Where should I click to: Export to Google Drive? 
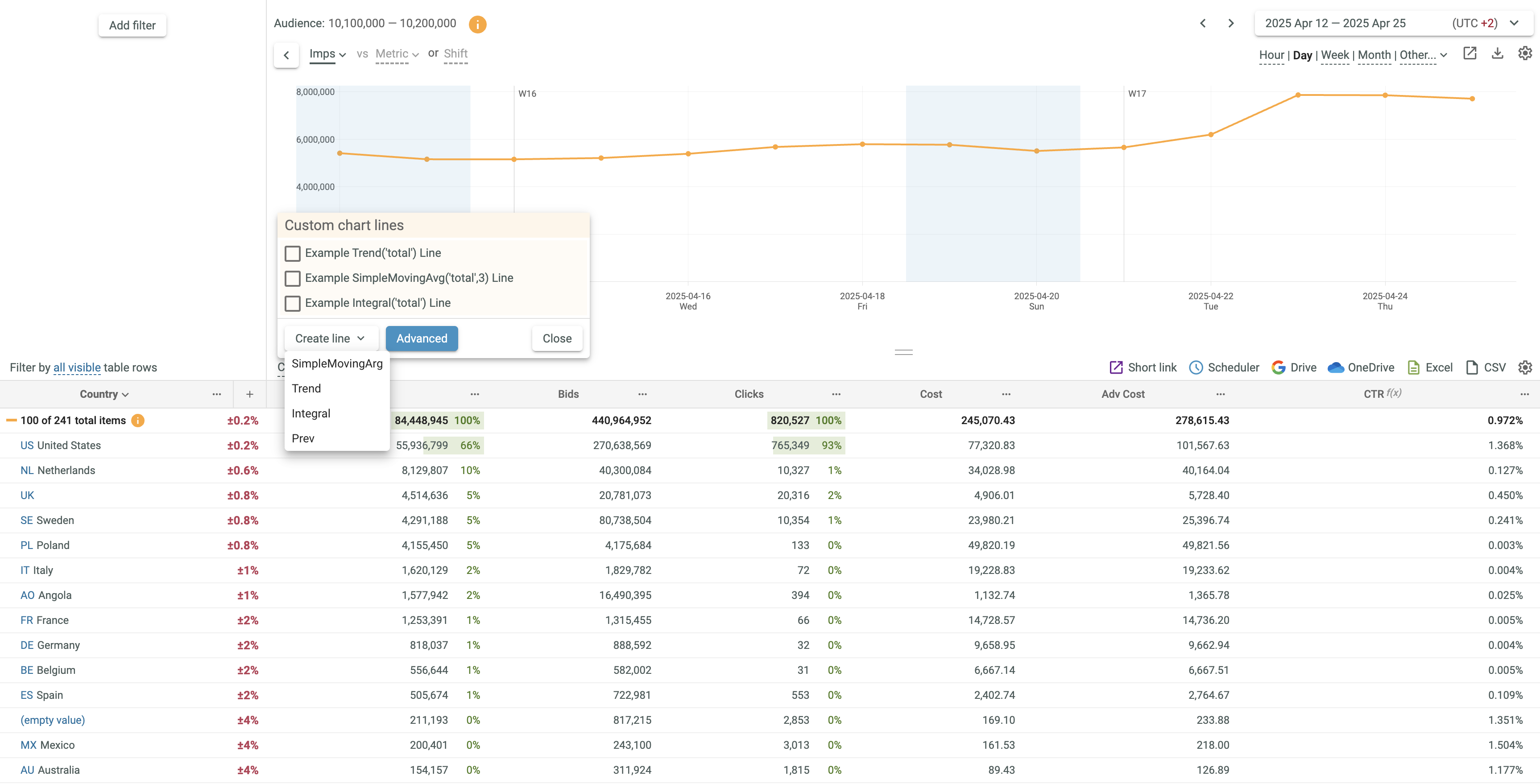point(1294,367)
